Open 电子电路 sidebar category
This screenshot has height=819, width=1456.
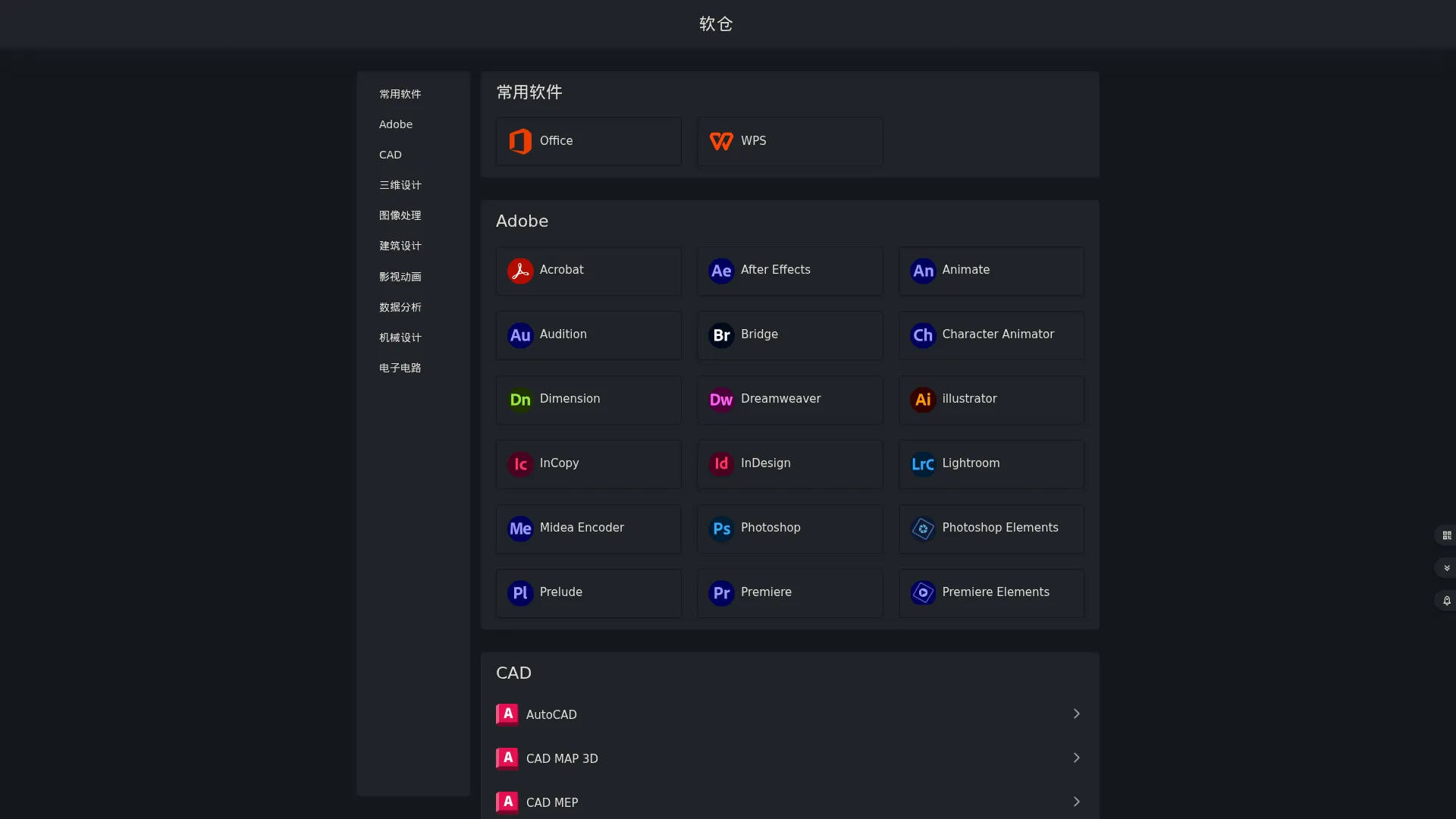pyautogui.click(x=400, y=368)
